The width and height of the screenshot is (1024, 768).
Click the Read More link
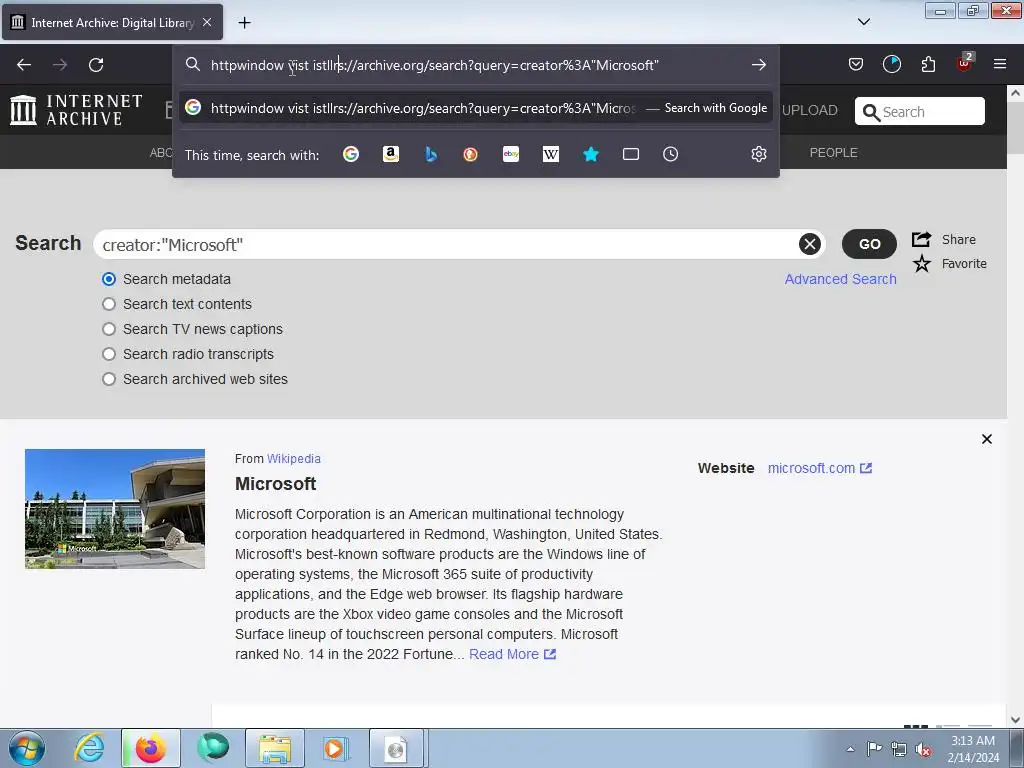tap(512, 654)
